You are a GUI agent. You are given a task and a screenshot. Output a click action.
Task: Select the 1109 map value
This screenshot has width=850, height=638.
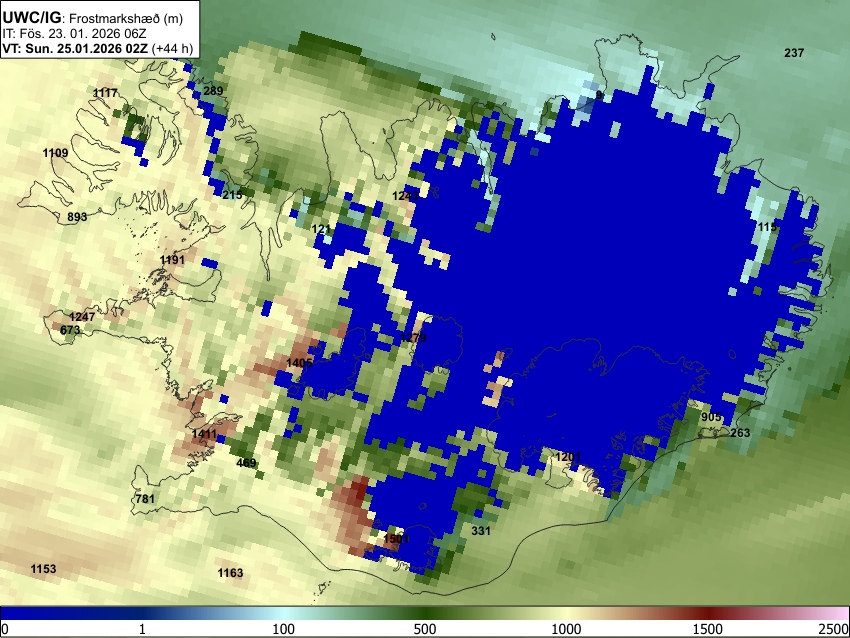click(55, 153)
